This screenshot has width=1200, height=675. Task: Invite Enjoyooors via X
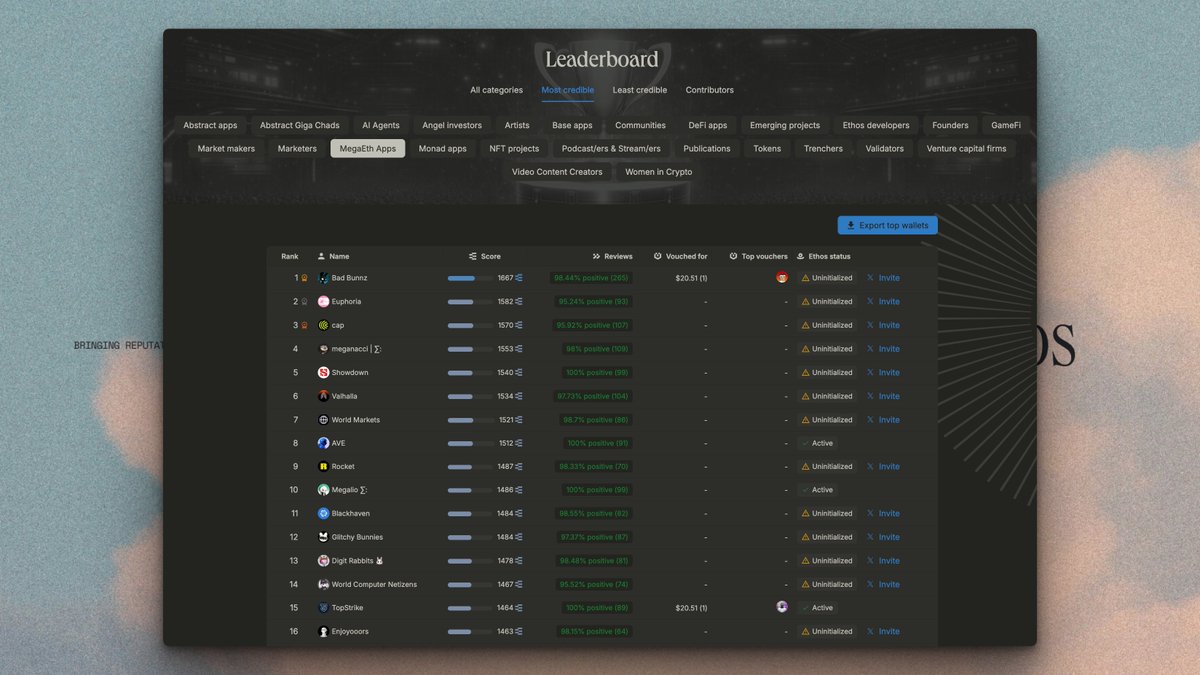point(883,631)
